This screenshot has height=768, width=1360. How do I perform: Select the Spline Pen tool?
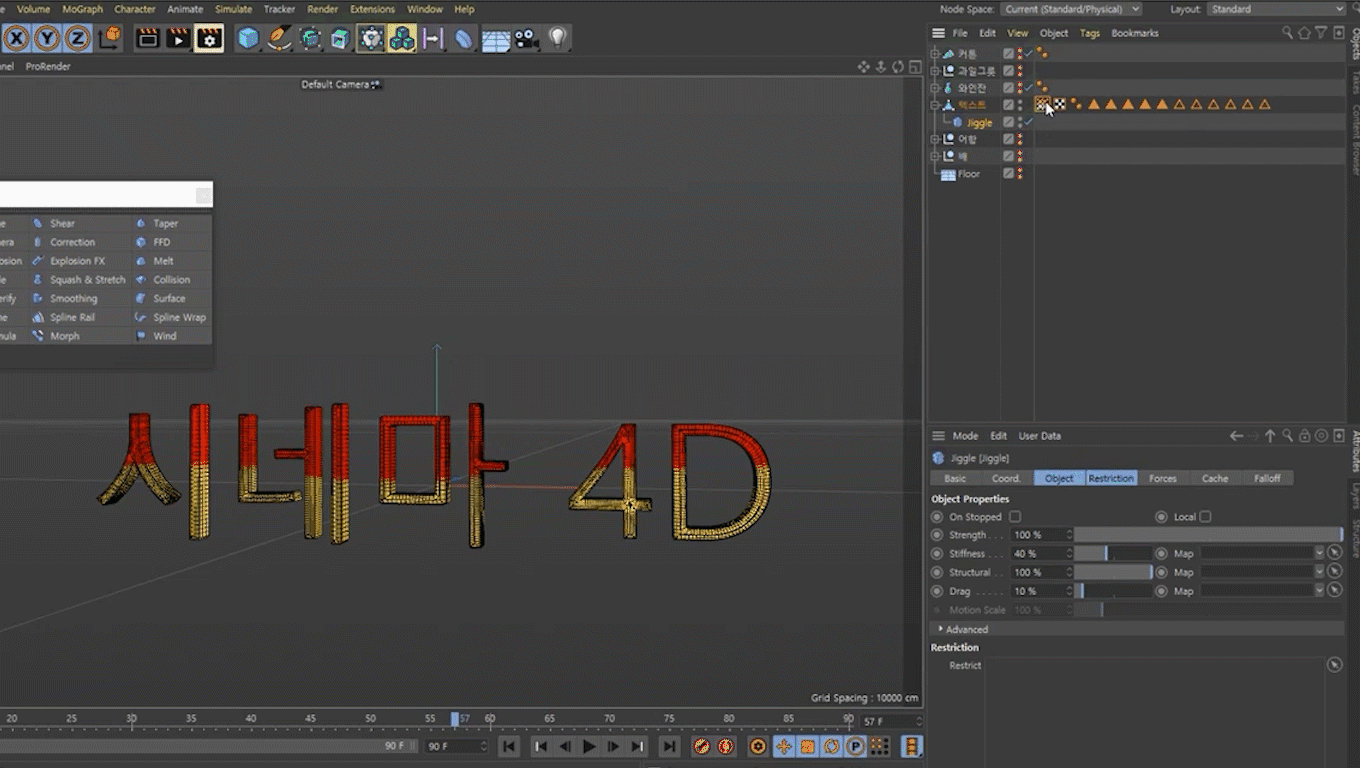(x=280, y=39)
